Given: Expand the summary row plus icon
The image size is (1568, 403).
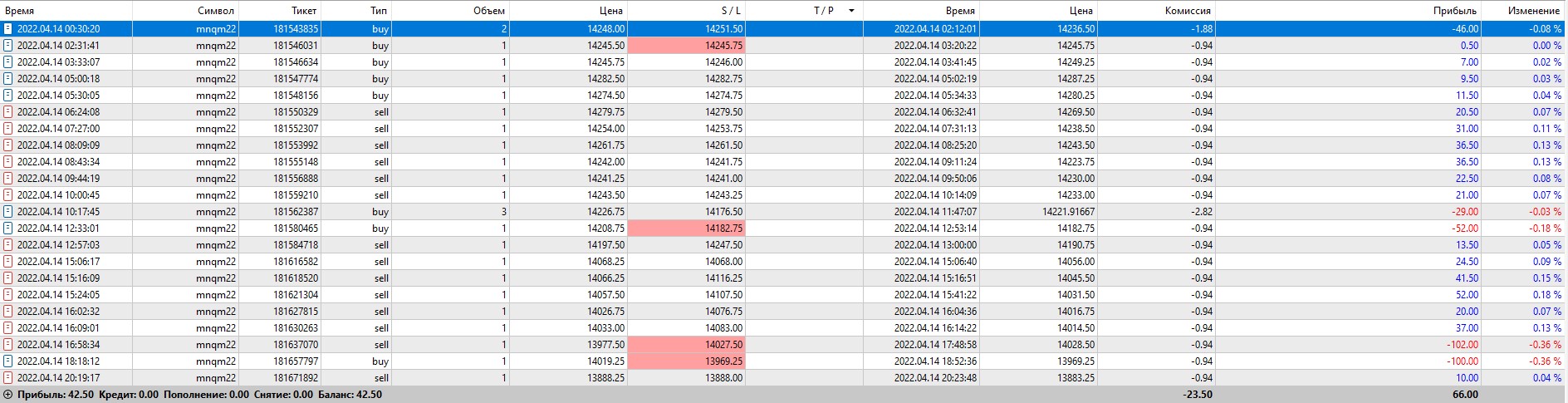Looking at the screenshot, I should [x=7, y=395].
